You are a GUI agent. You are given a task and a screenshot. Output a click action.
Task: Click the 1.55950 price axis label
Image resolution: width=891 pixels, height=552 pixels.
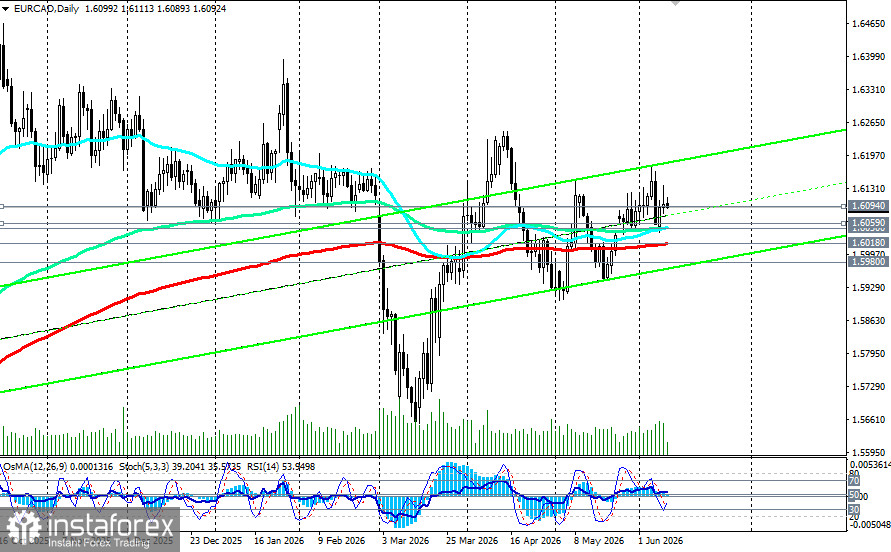pyautogui.click(x=869, y=452)
